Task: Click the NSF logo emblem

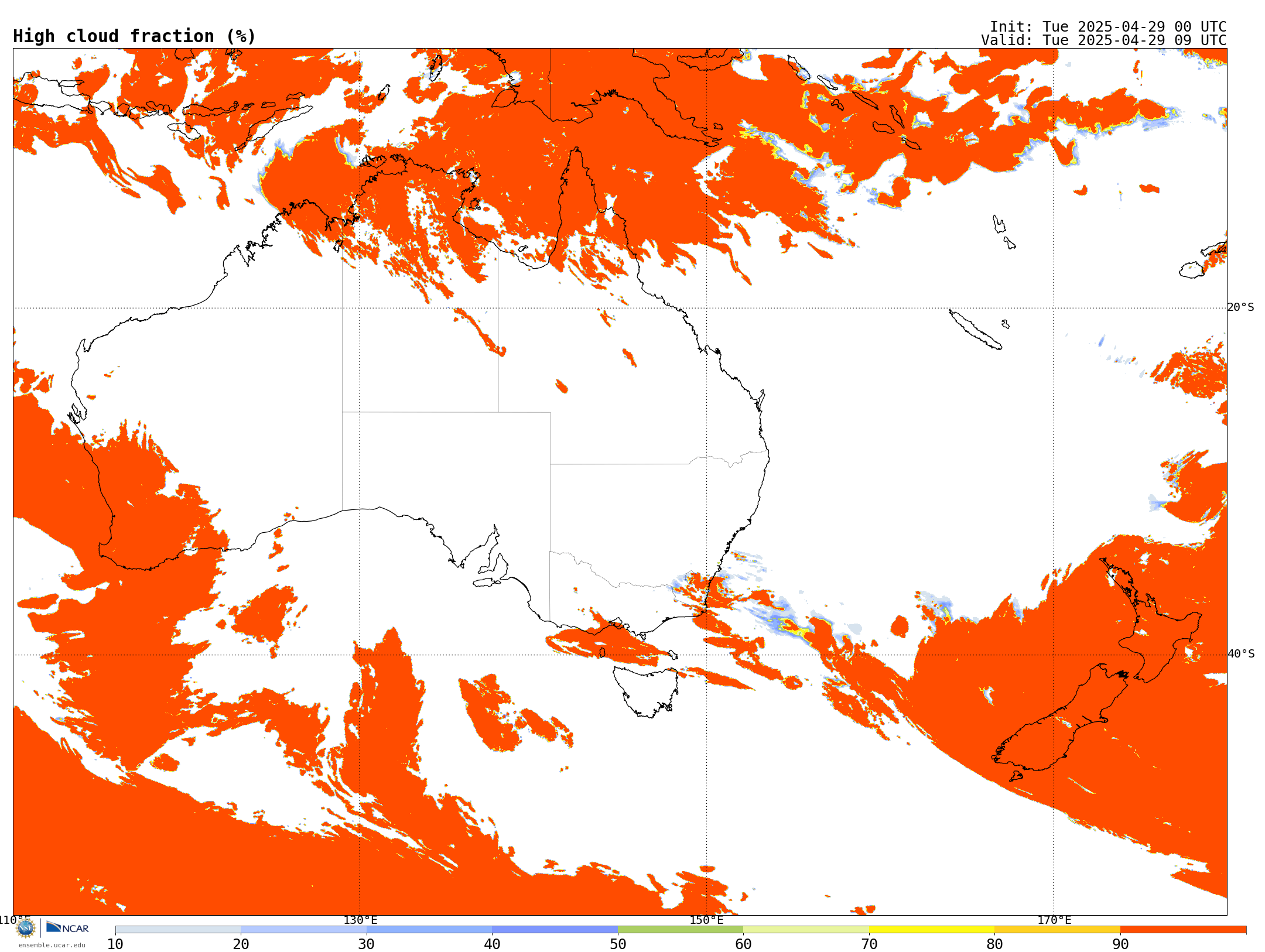Action: tap(26, 928)
